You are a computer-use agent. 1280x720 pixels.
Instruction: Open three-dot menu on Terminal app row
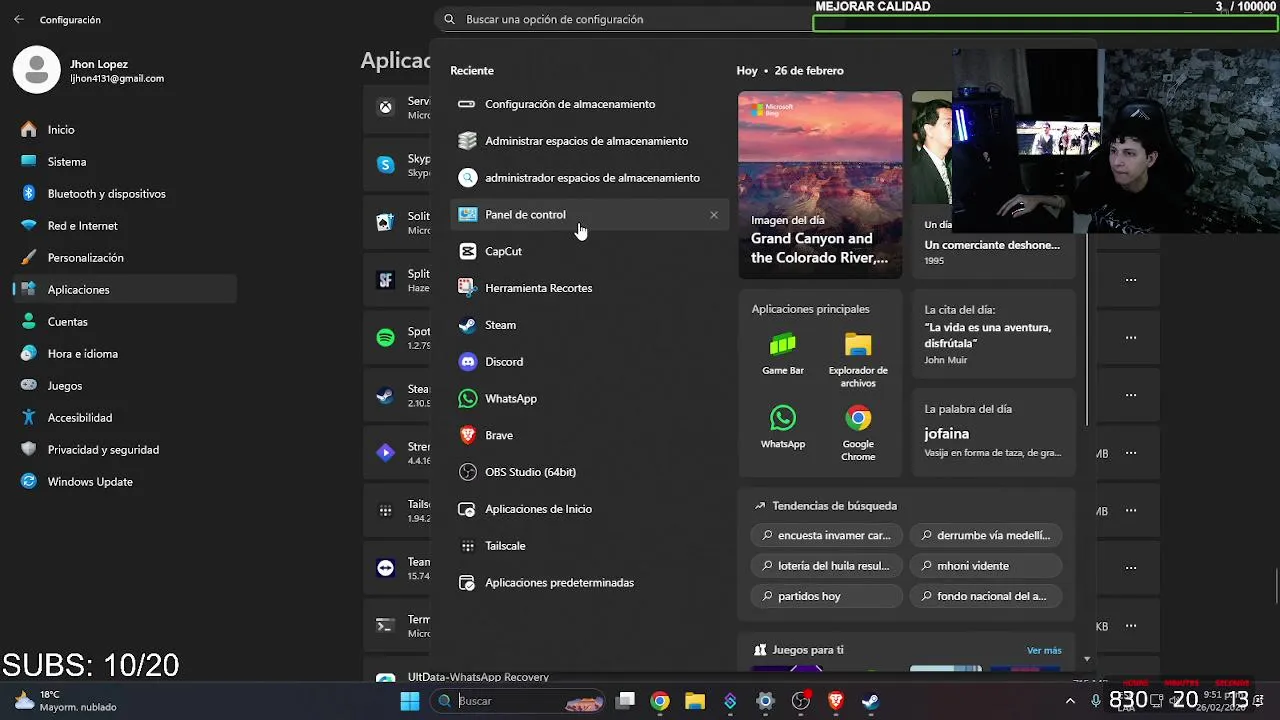click(1131, 626)
